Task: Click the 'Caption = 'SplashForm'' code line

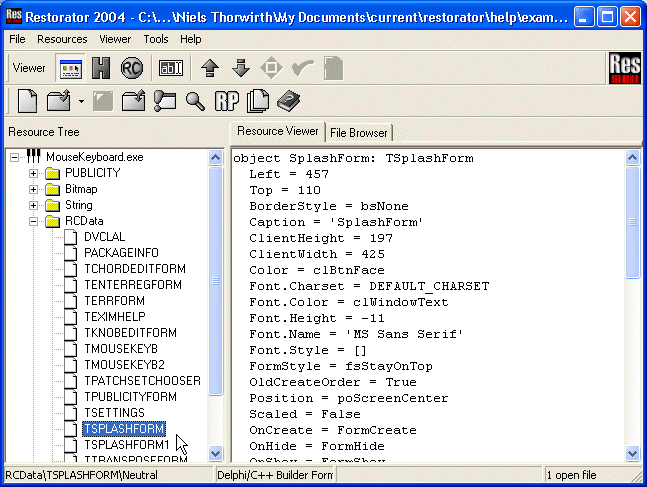Action: click(x=336, y=222)
